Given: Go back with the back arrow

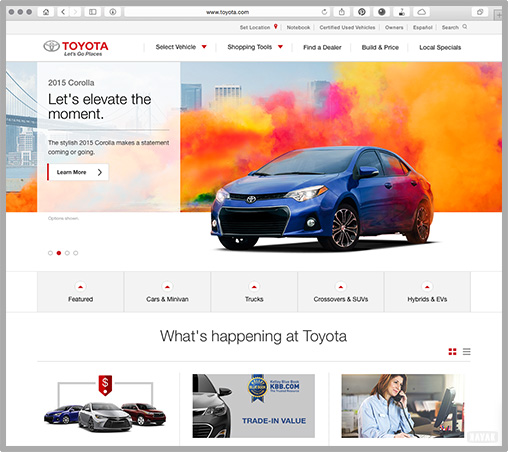Looking at the screenshot, I should tap(63, 12).
